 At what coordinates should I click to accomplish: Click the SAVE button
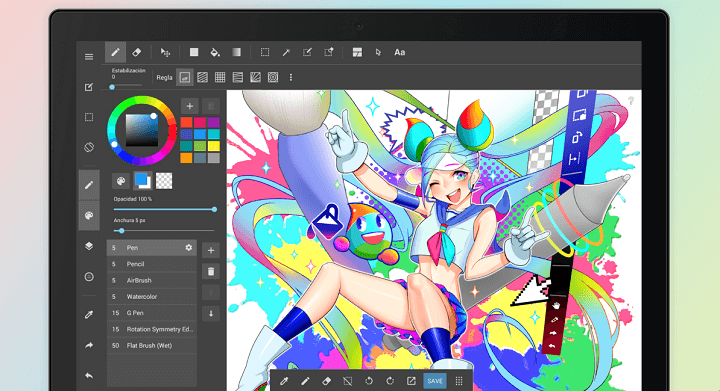pyautogui.click(x=434, y=381)
